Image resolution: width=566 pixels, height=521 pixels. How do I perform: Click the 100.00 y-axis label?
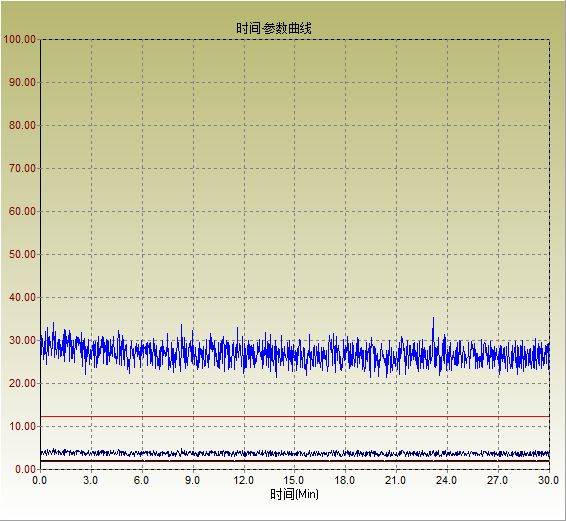(x=20, y=39)
